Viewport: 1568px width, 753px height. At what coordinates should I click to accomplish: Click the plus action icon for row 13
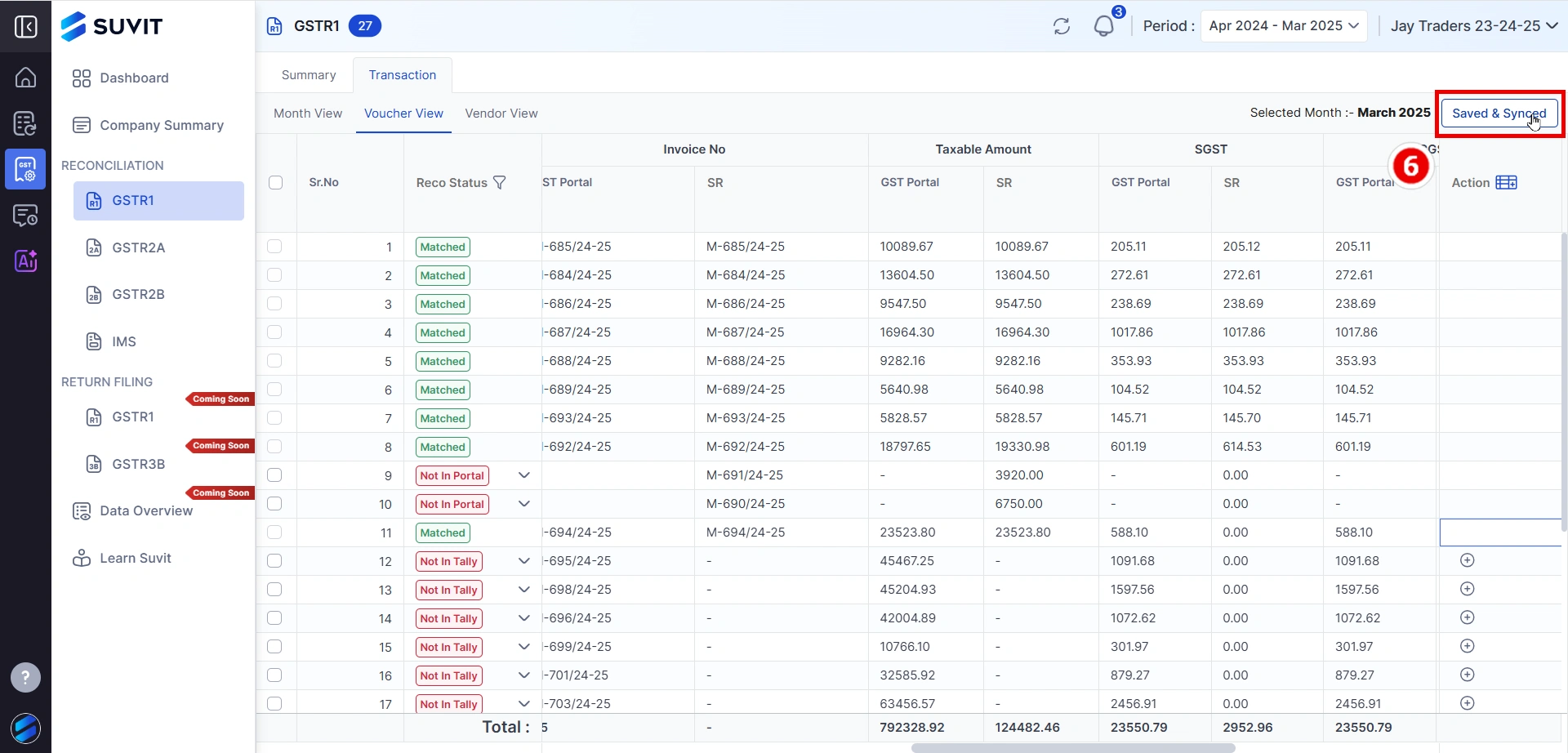[1468, 589]
